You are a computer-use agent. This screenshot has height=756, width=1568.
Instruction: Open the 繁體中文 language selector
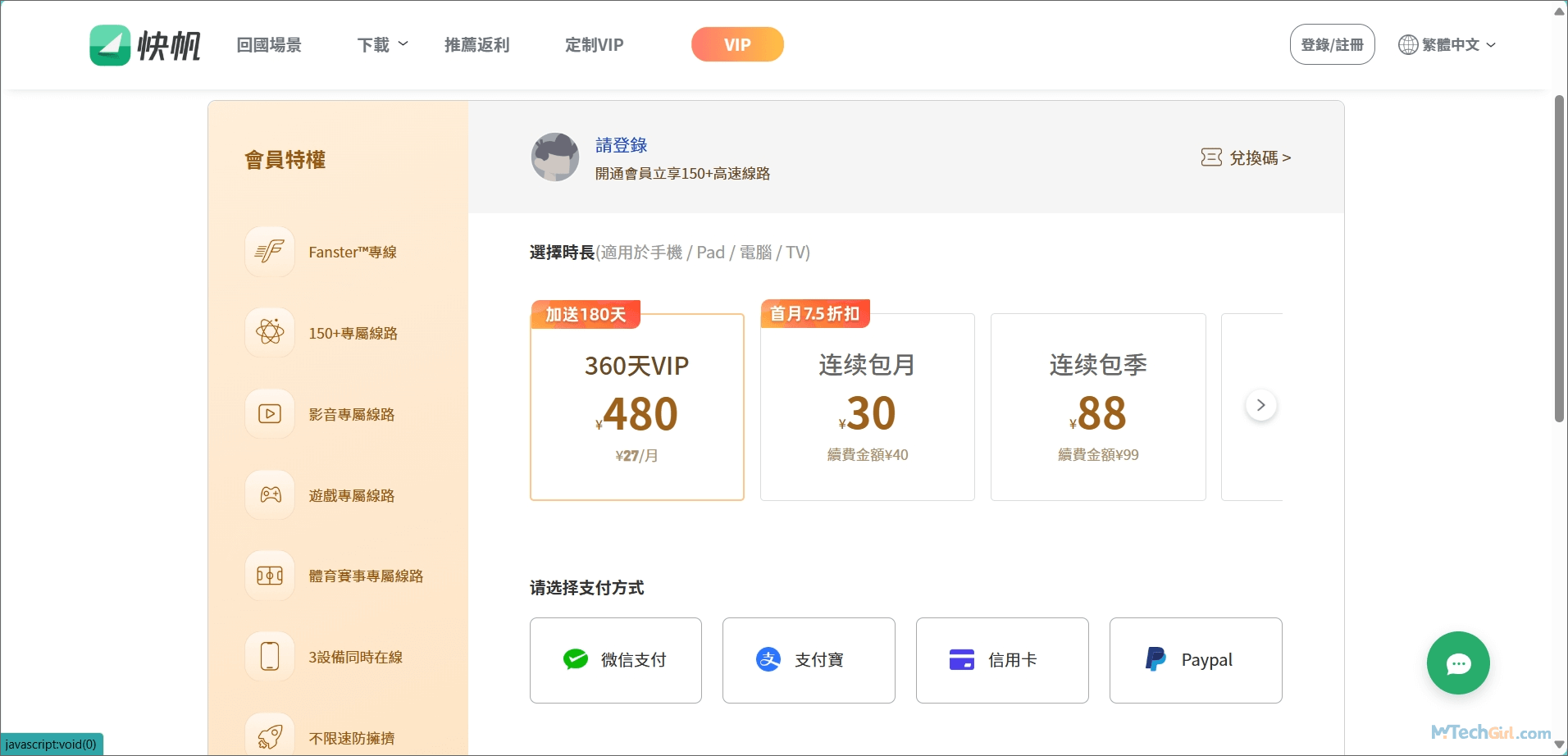(x=1447, y=45)
